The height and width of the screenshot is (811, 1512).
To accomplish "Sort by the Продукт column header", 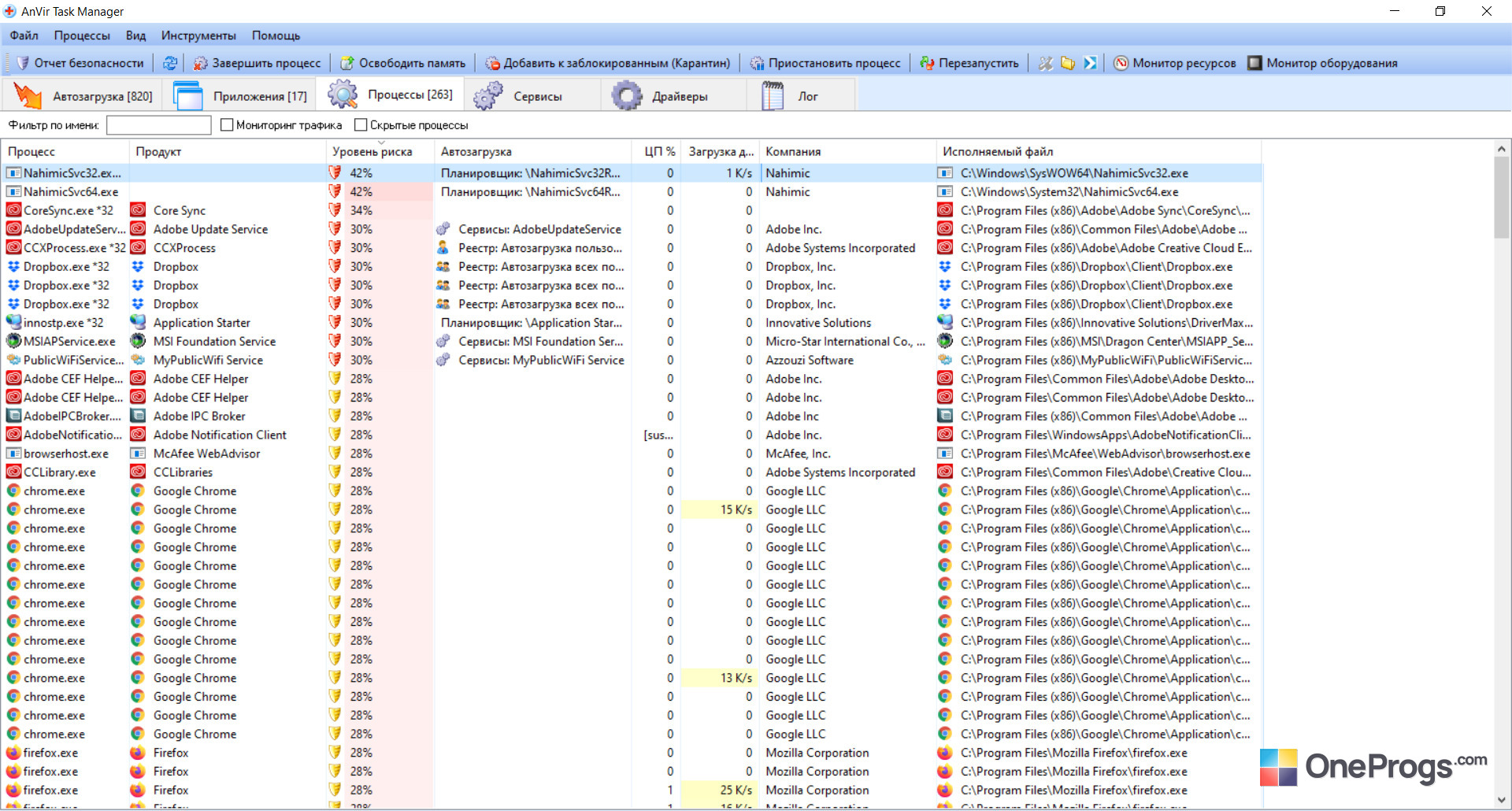I will click(228, 151).
